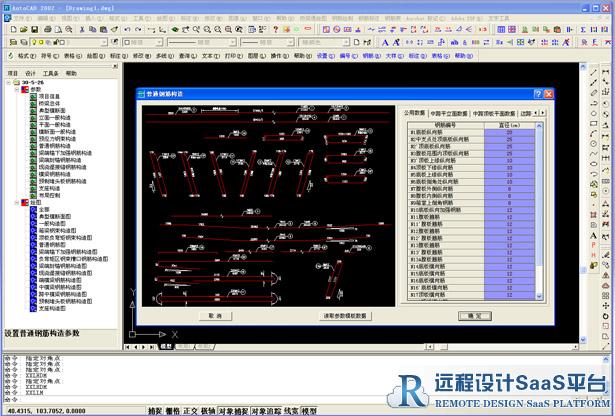Click the help question mark icon in the dialog title bar
The width and height of the screenshot is (615, 416).
[538, 93]
